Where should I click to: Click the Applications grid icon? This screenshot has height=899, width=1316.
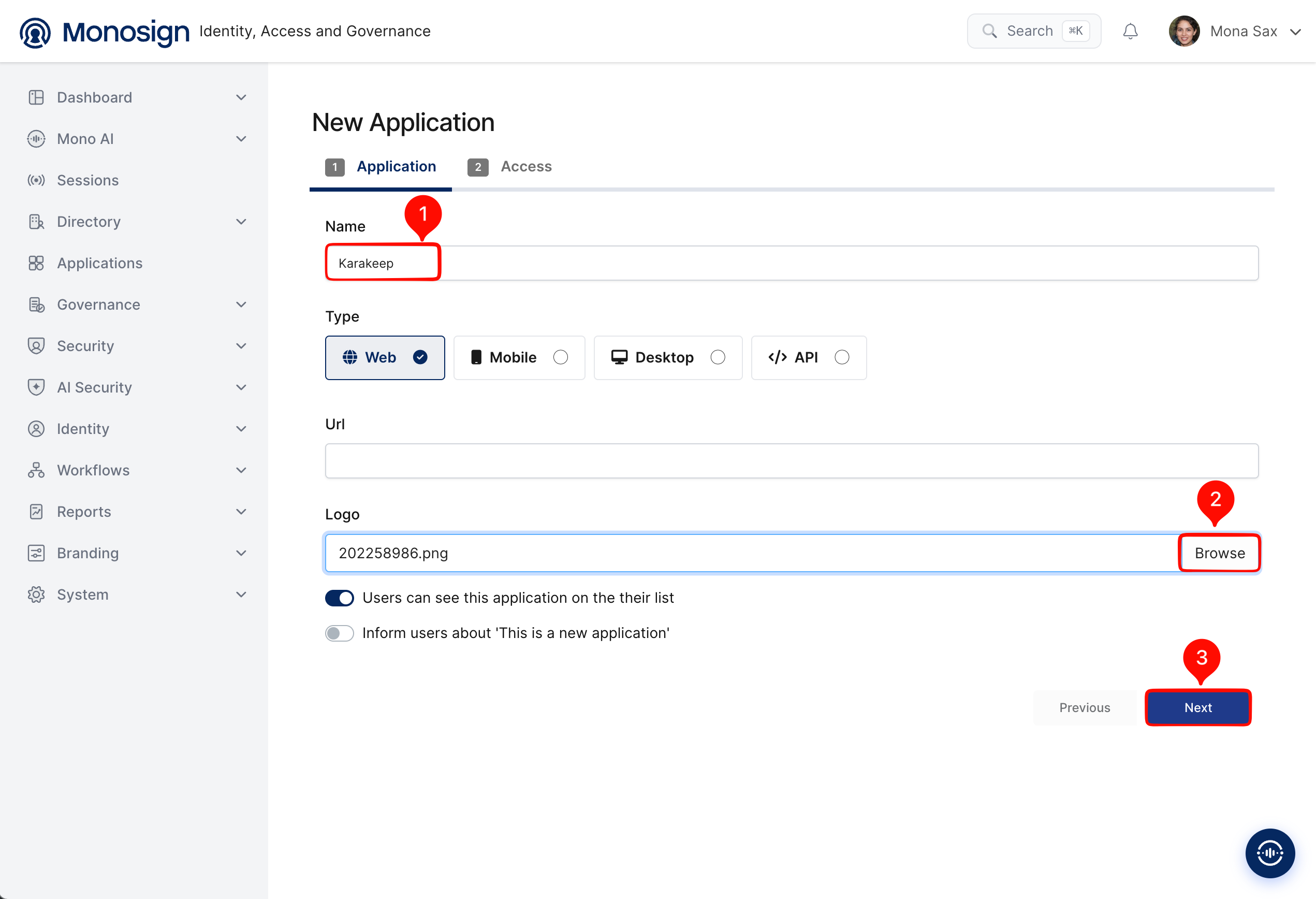(x=36, y=263)
